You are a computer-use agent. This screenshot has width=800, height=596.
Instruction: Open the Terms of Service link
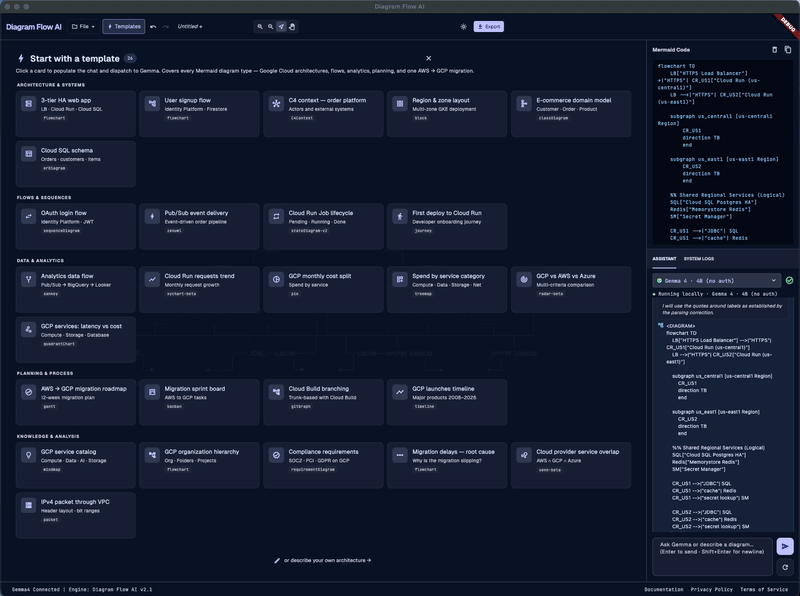pyautogui.click(x=764, y=589)
